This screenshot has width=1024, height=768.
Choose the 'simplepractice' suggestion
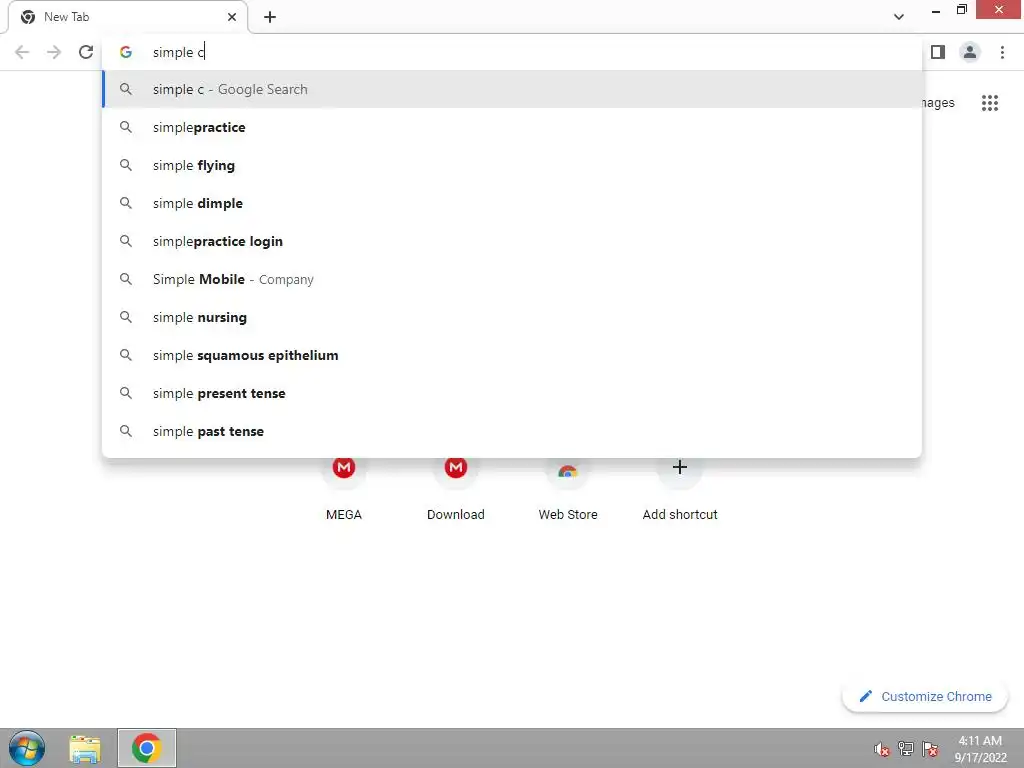(512, 127)
